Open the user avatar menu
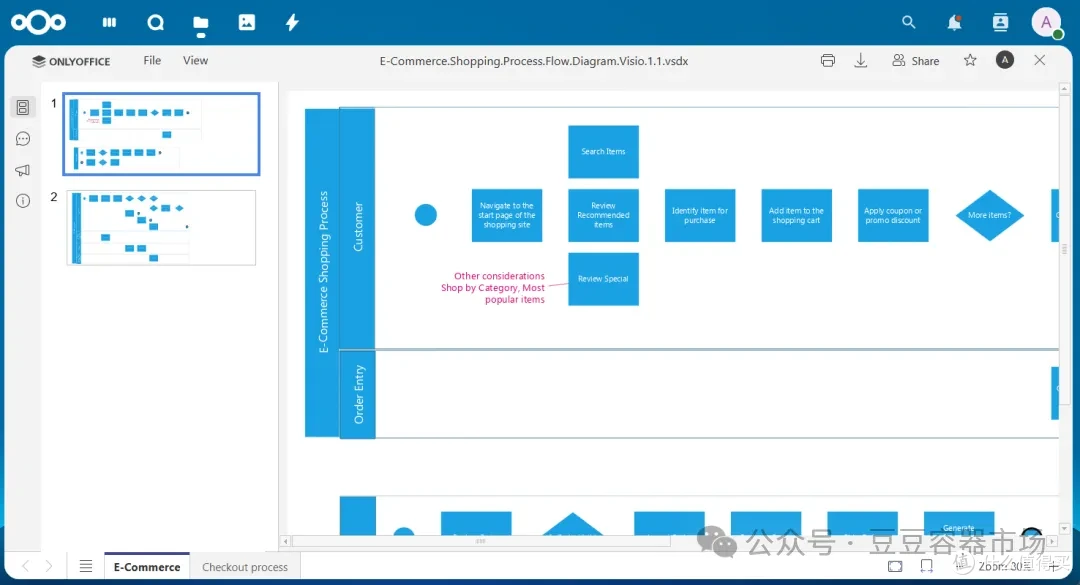The height and width of the screenshot is (585, 1080). tap(1046, 23)
